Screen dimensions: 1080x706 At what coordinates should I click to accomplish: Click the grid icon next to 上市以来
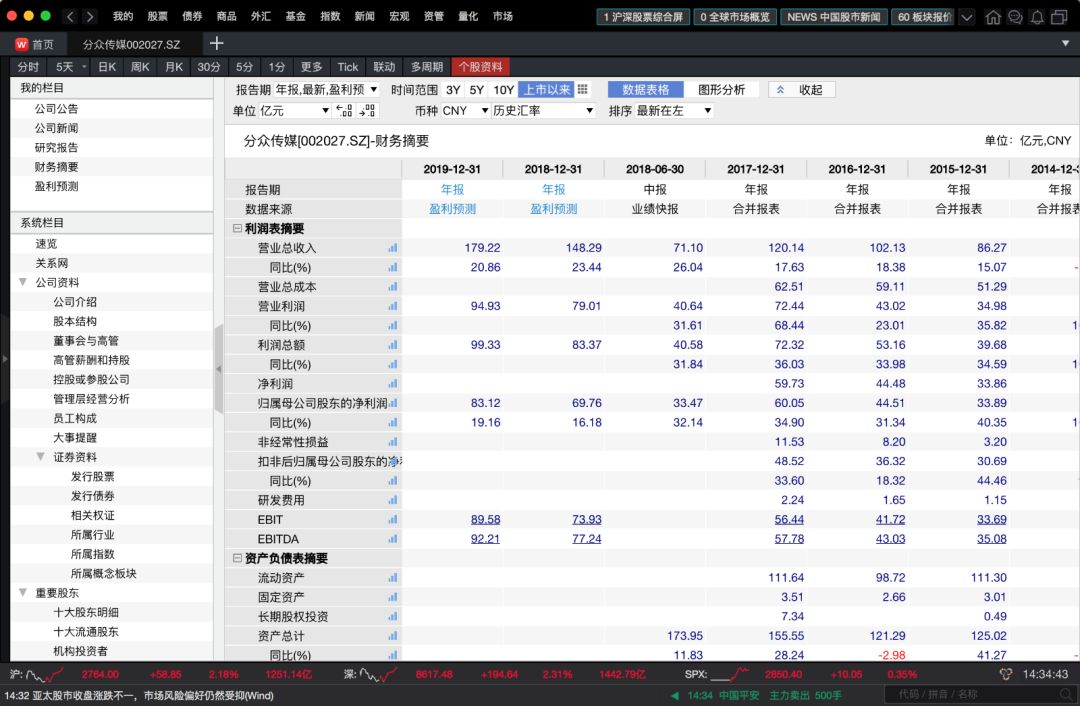click(x=582, y=89)
